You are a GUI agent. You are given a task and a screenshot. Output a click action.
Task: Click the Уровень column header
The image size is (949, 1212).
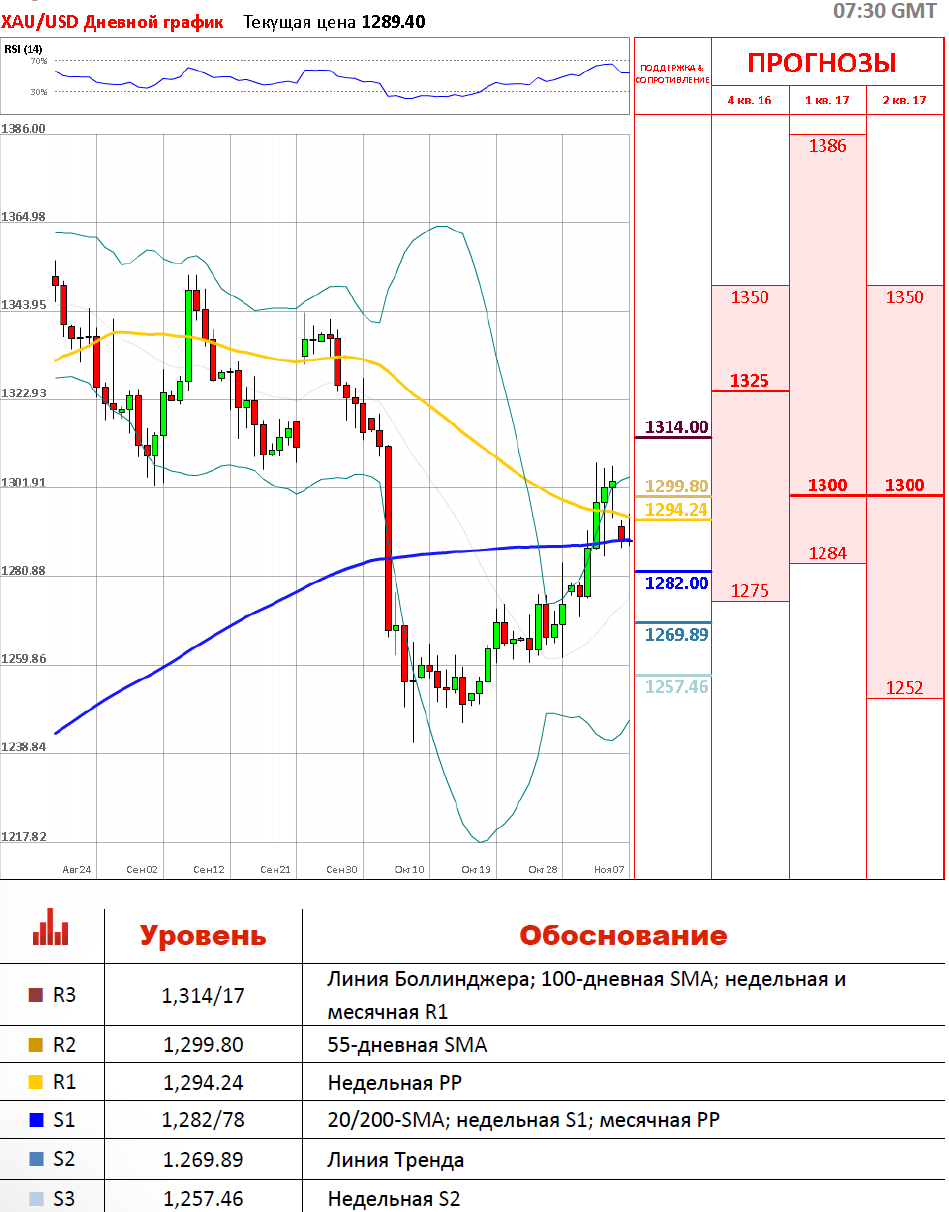203,936
